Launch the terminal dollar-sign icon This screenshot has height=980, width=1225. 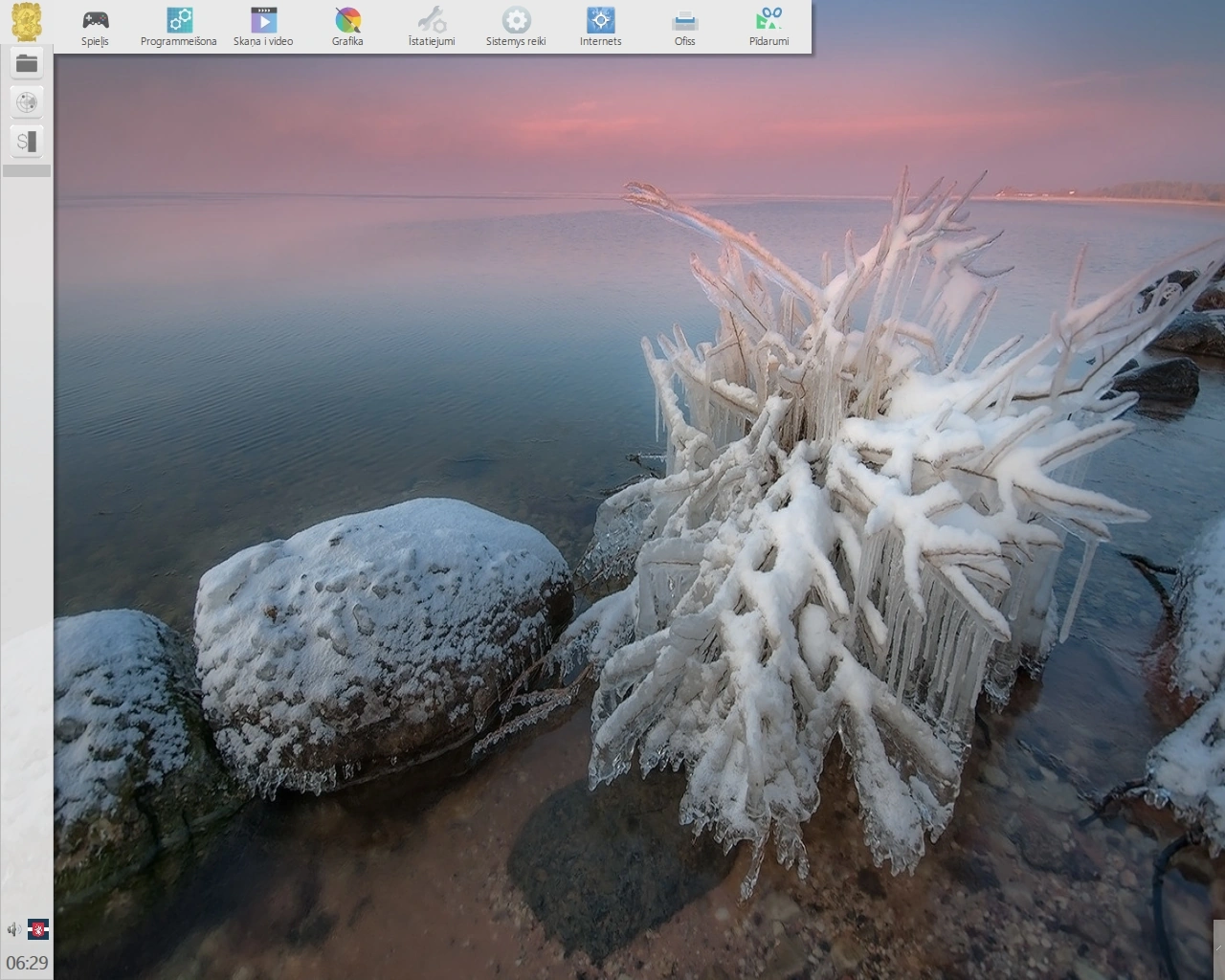pyautogui.click(x=27, y=142)
